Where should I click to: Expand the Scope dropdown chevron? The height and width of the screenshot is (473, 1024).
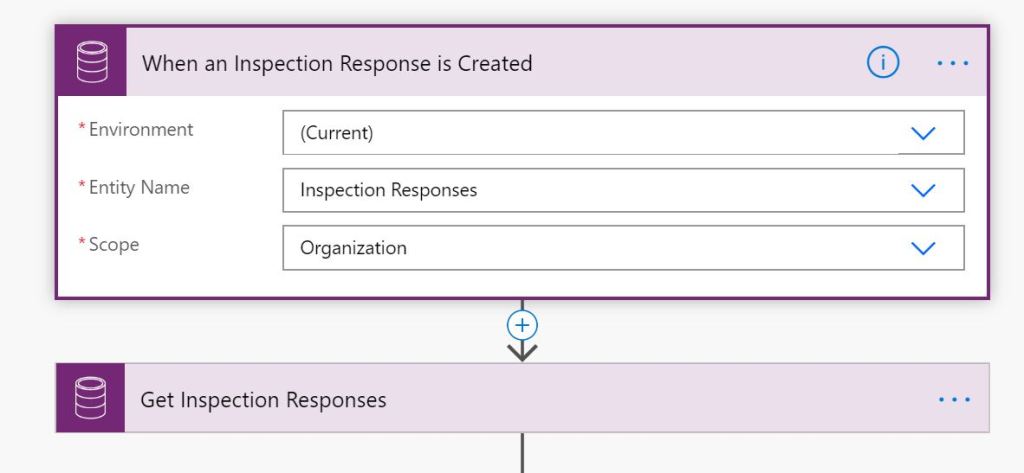pos(924,248)
